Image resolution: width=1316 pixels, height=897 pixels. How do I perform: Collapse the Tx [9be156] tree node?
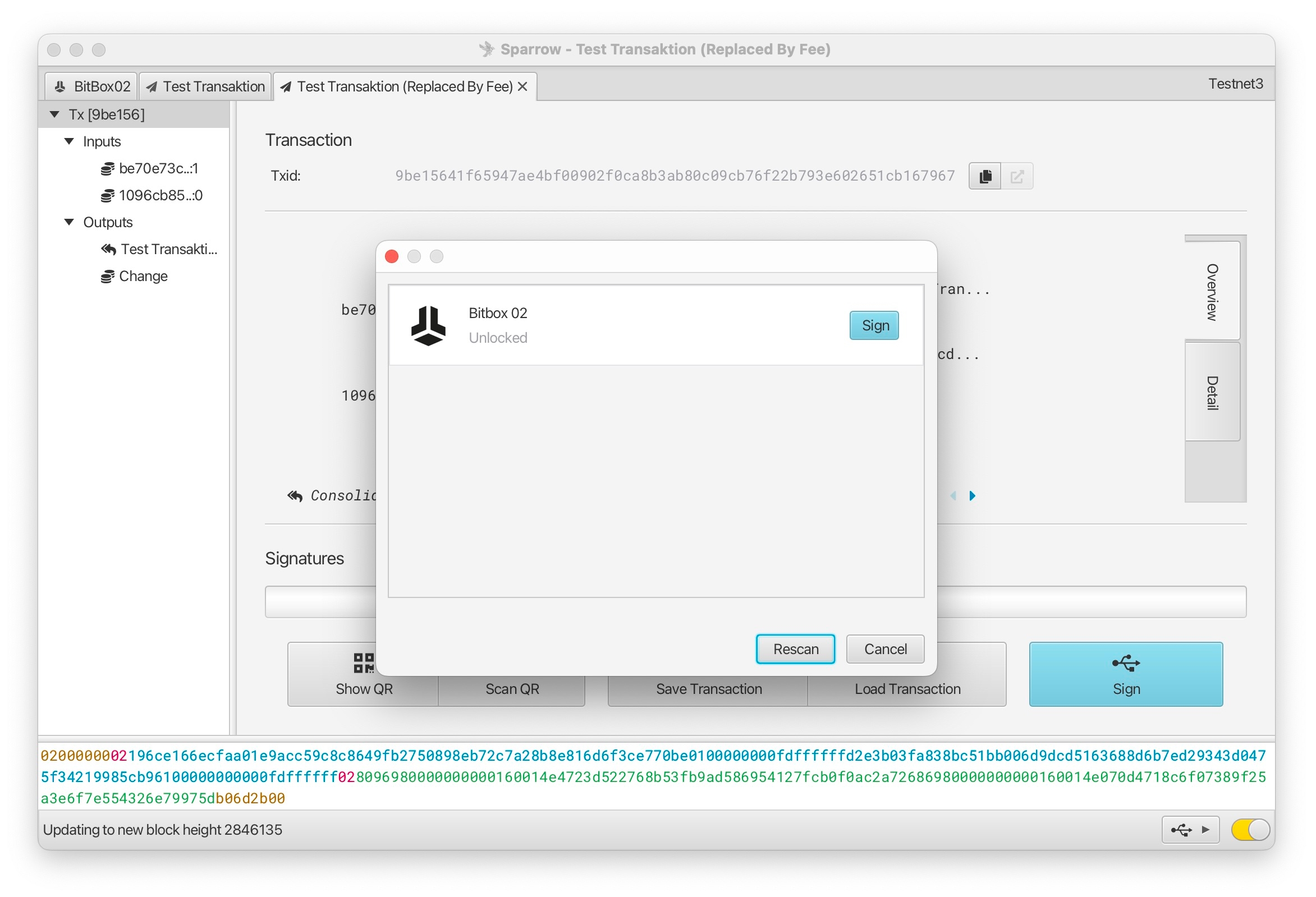click(x=55, y=114)
